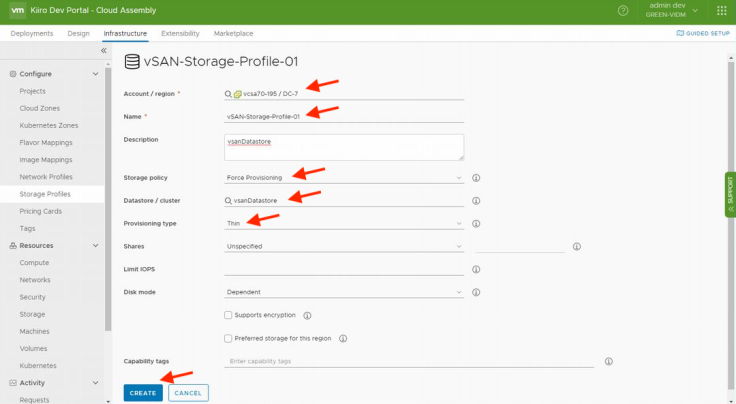This screenshot has width=736, height=404.
Task: Open Security under Resources
Action: point(32,297)
